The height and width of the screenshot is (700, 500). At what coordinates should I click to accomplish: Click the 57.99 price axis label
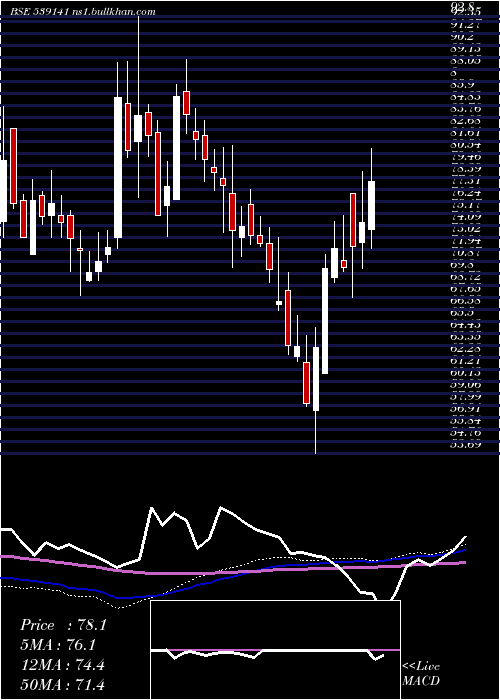click(465, 397)
